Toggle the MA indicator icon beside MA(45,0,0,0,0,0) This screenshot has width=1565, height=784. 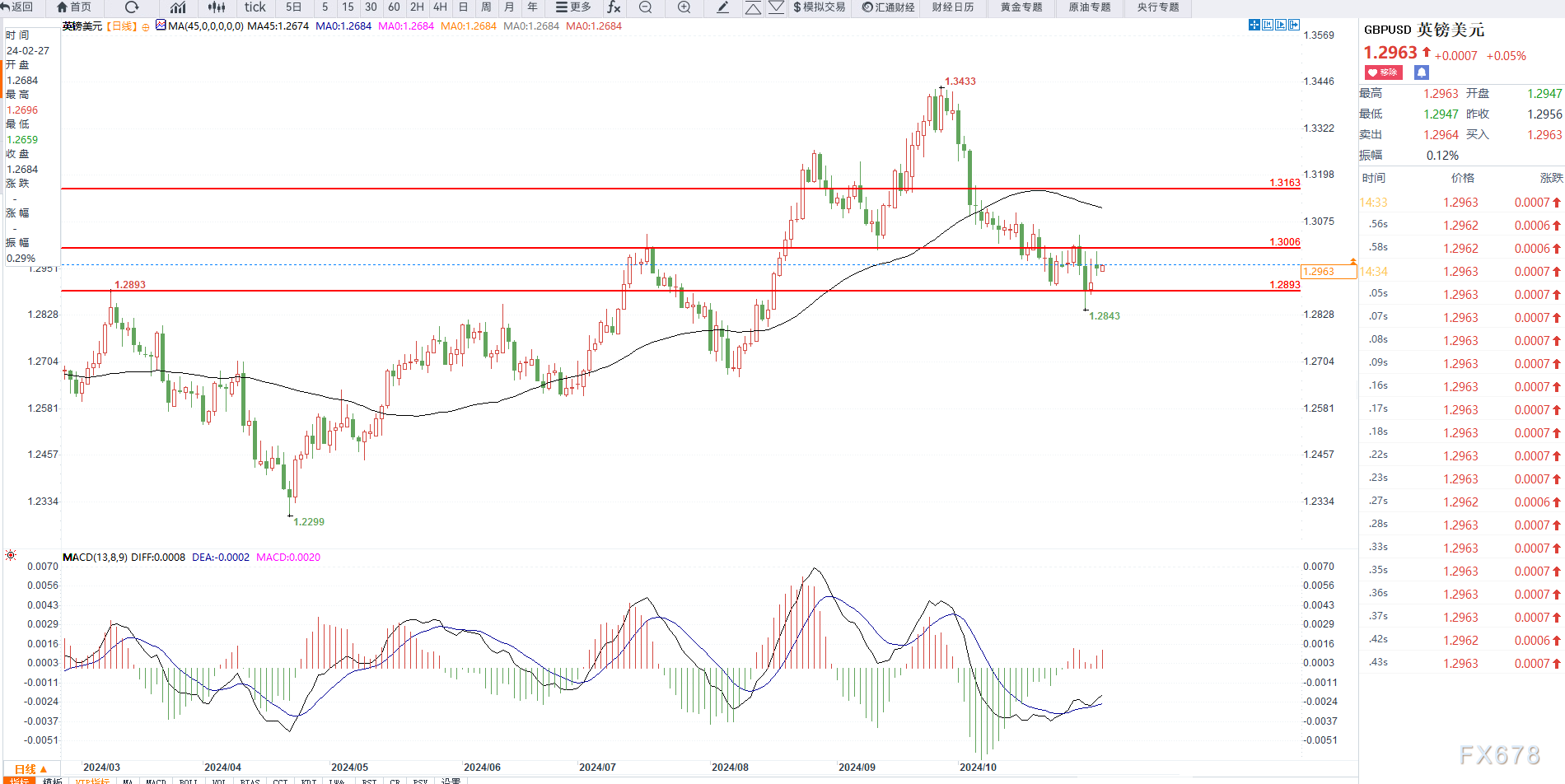[x=161, y=26]
